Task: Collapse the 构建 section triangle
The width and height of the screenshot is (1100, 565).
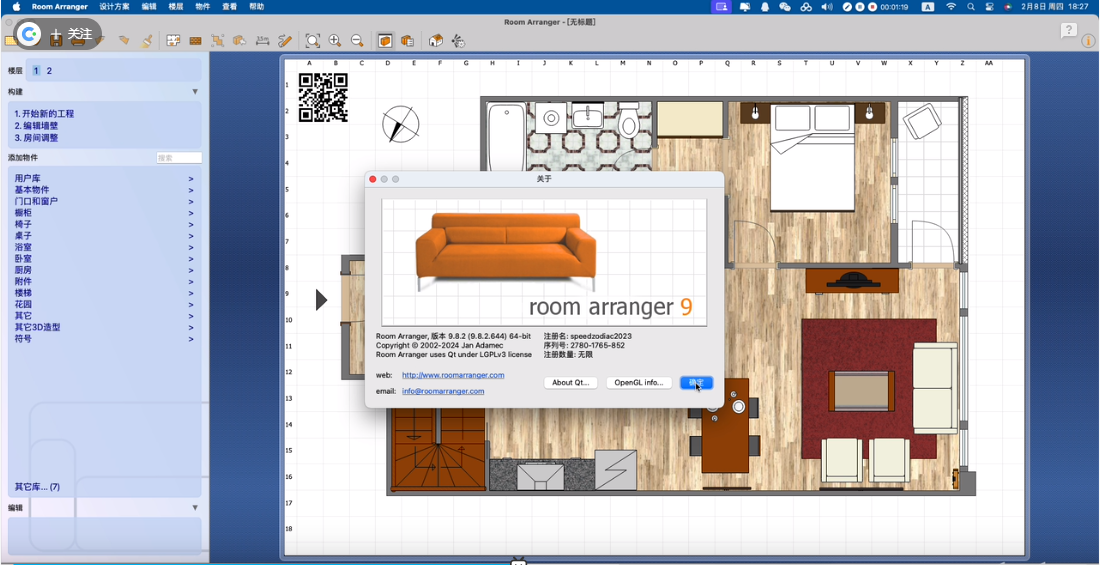Action: pos(195,92)
